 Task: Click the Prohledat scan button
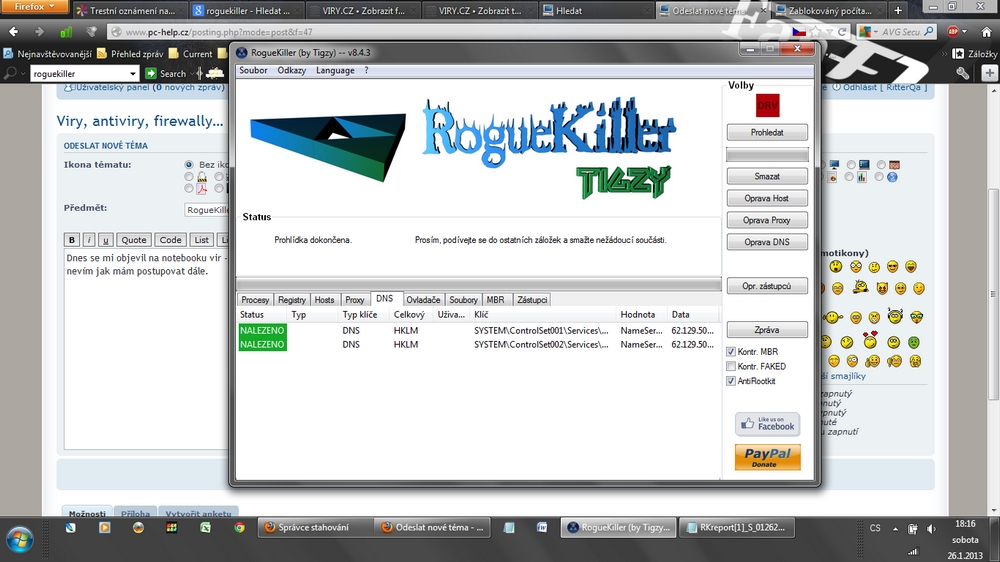click(x=767, y=132)
